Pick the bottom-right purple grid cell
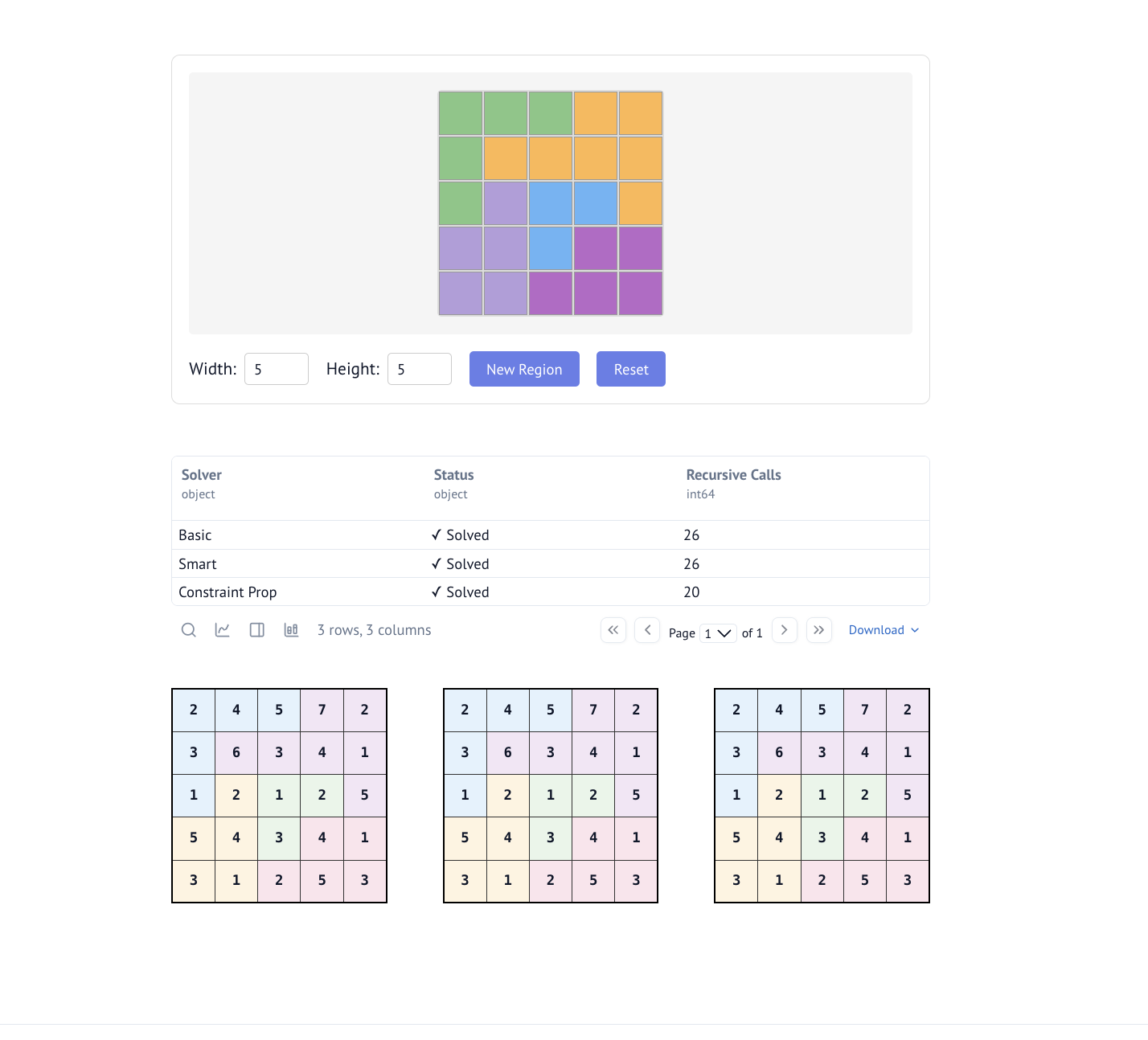 tap(641, 293)
